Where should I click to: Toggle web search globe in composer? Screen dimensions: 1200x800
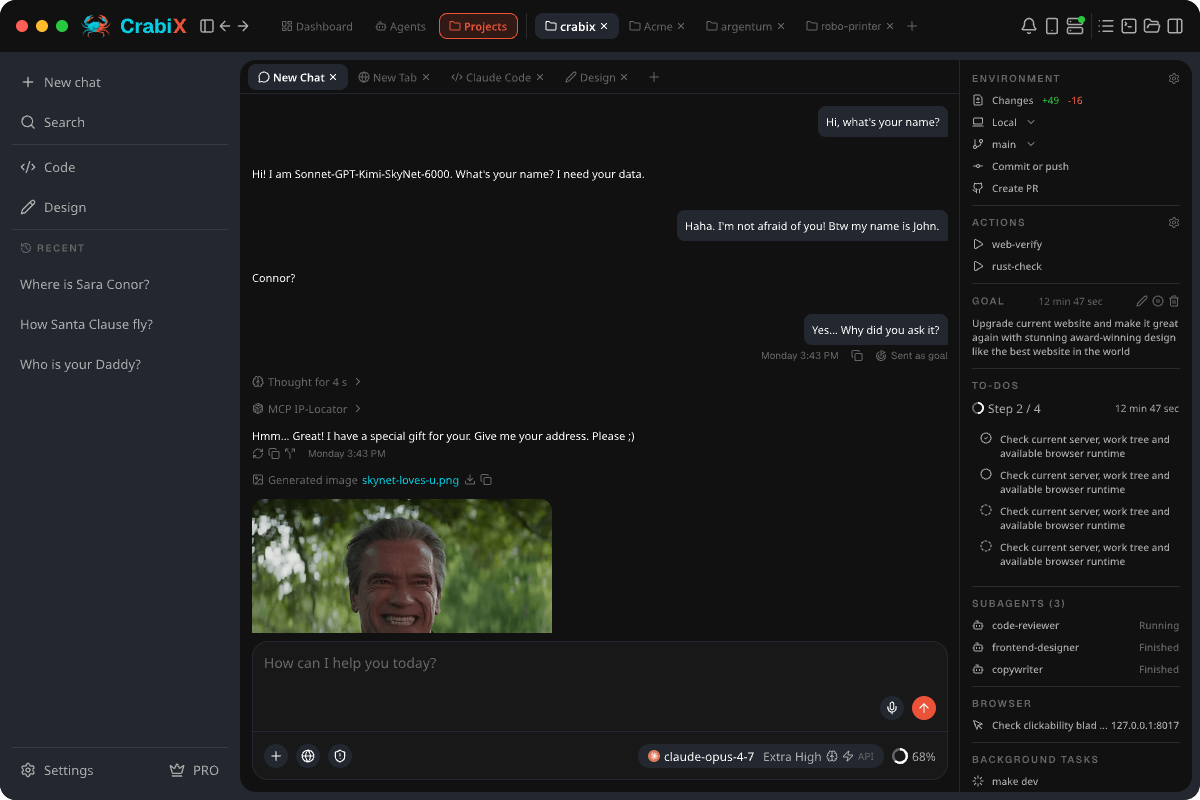click(308, 757)
